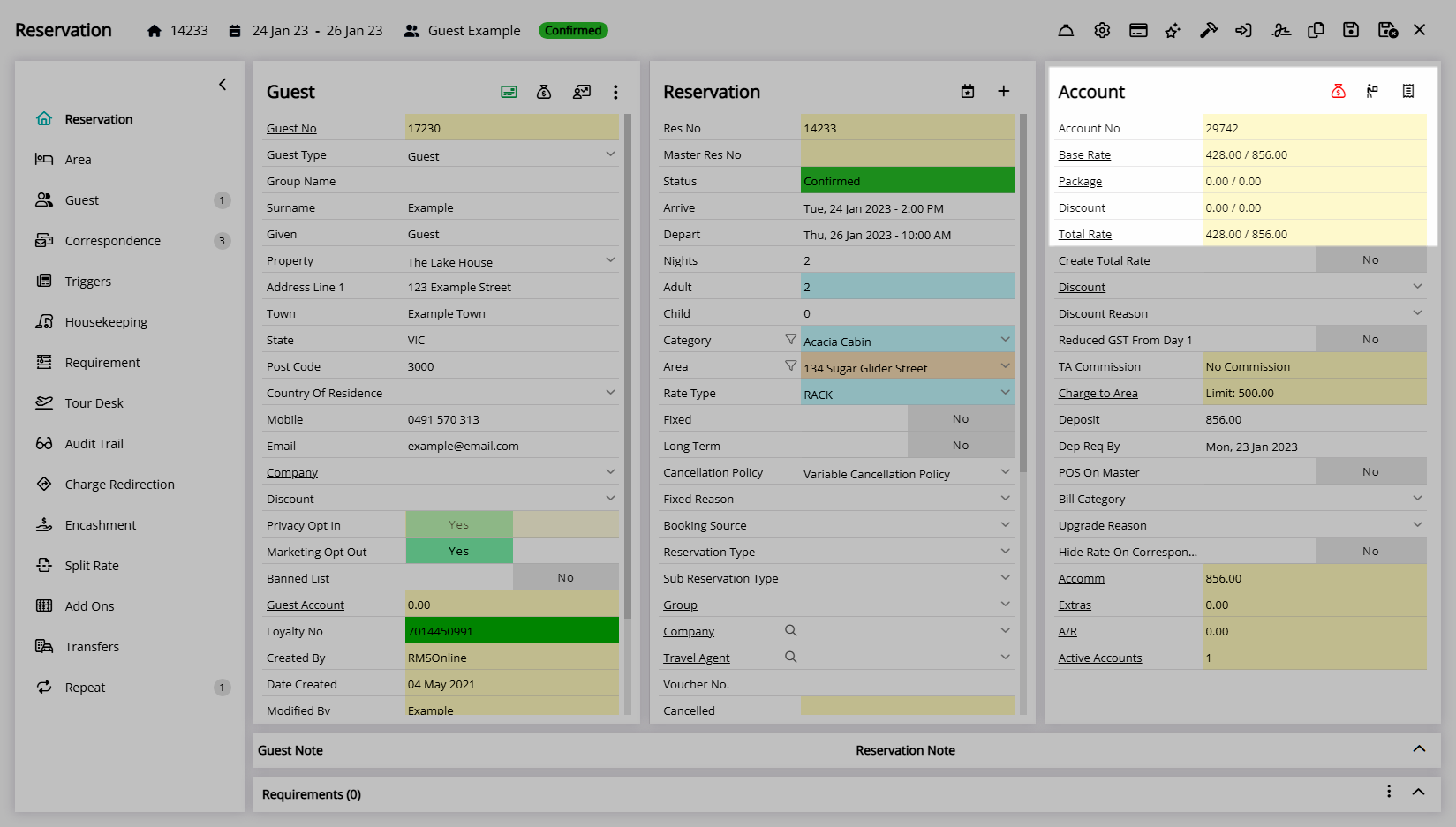Click the check-in arrow door icon
Image resolution: width=1456 pixels, height=827 pixels.
tap(1243, 30)
